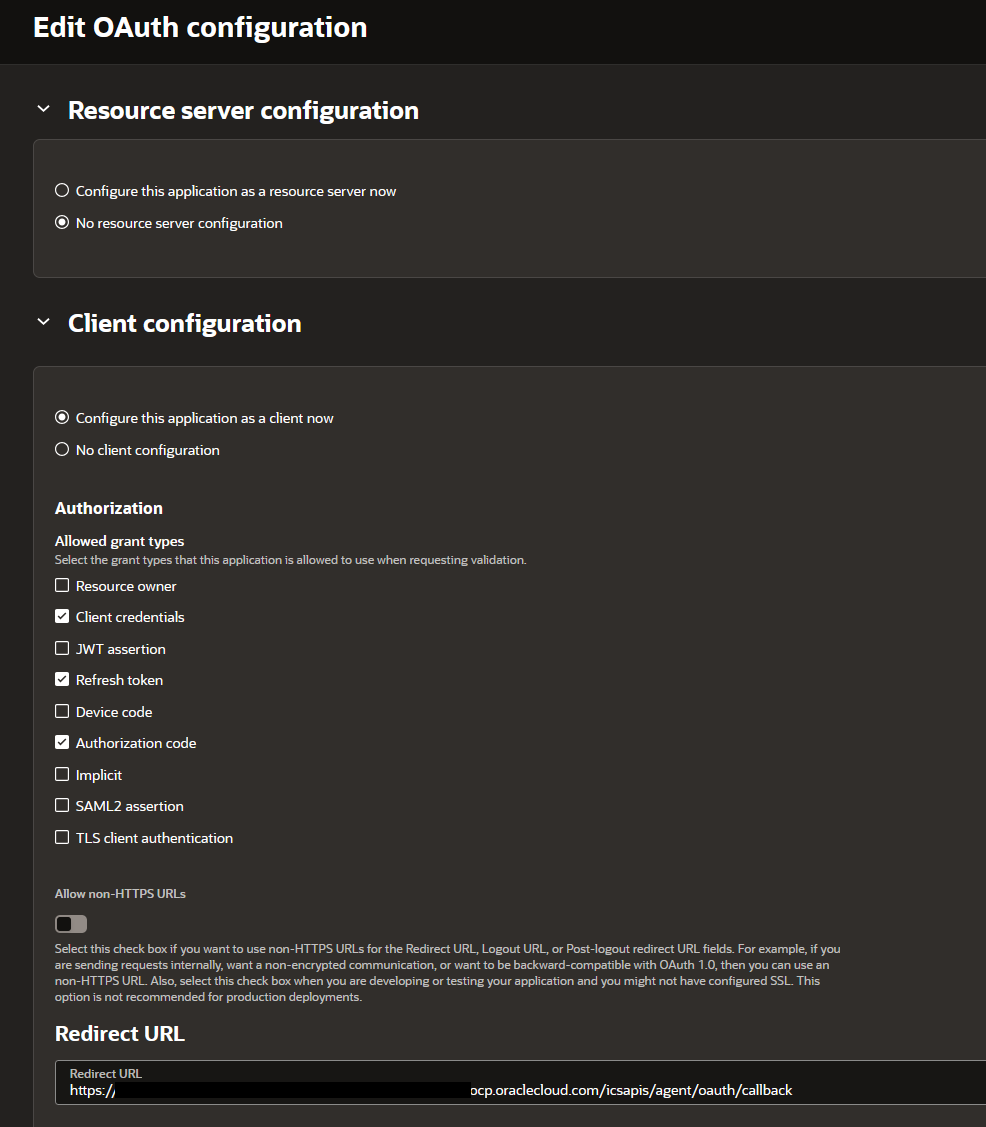Viewport: 986px width, 1127px height.
Task: Enable SAML2 assertion grant type
Action: pos(62,806)
